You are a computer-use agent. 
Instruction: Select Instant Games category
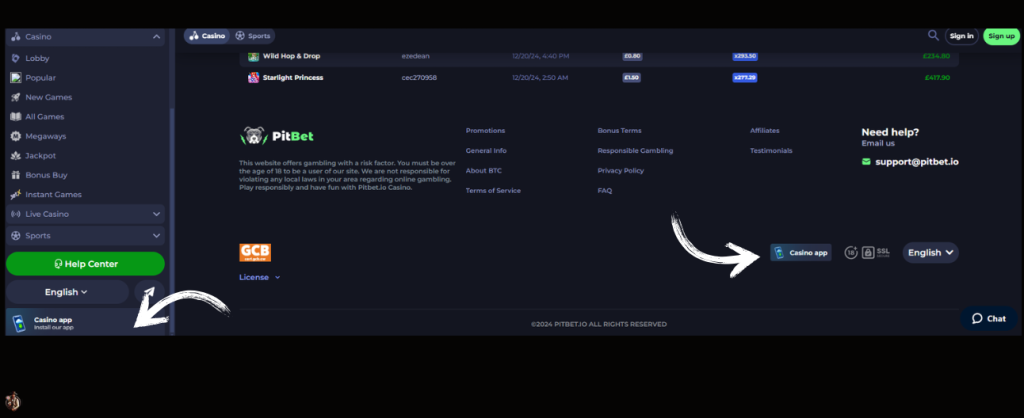(54, 195)
